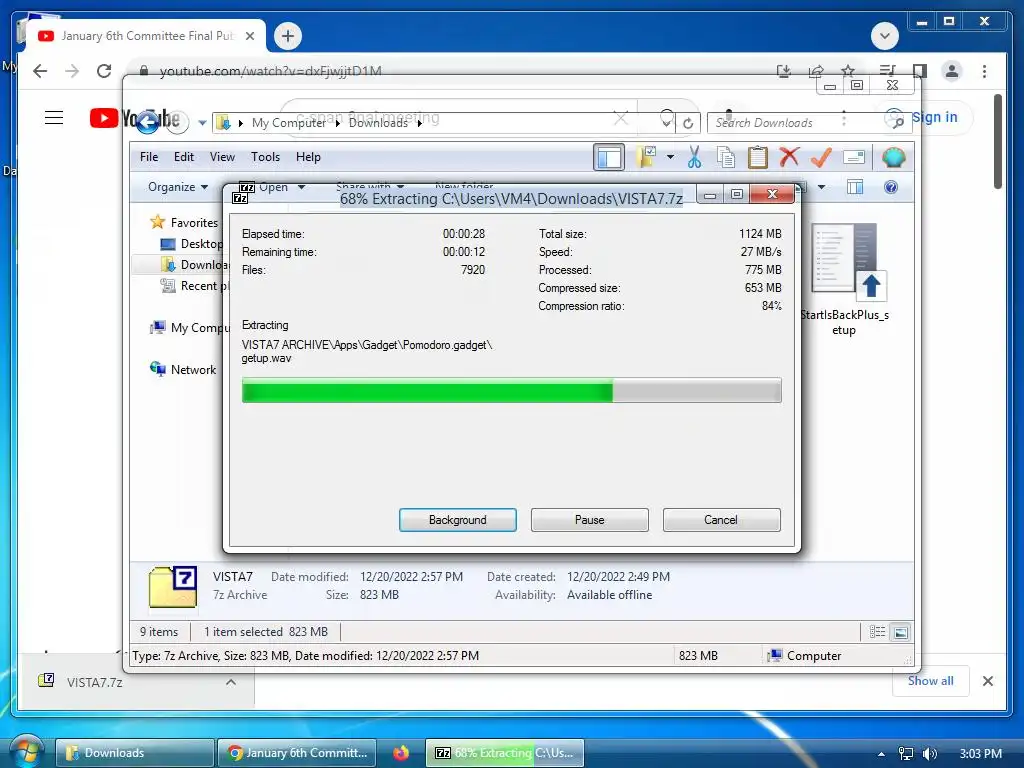Click the 3:03 PM taskbar clock
The width and height of the screenshot is (1024, 768).
click(980, 754)
